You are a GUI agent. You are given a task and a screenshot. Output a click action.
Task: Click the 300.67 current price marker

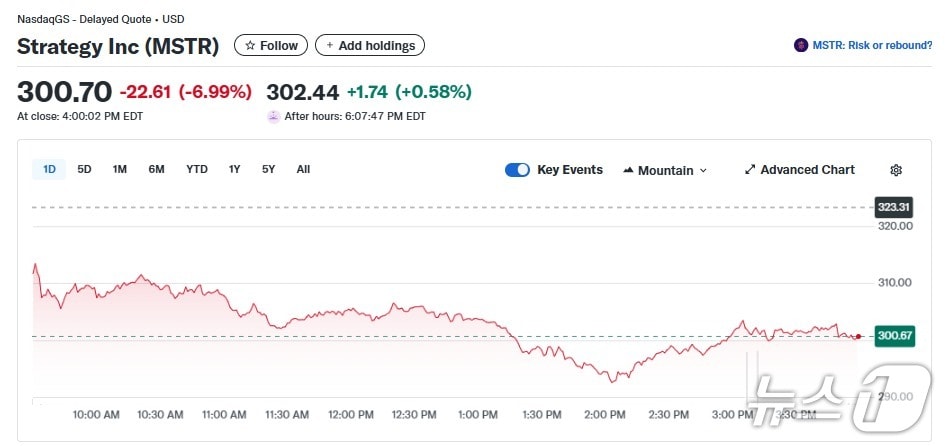click(894, 336)
